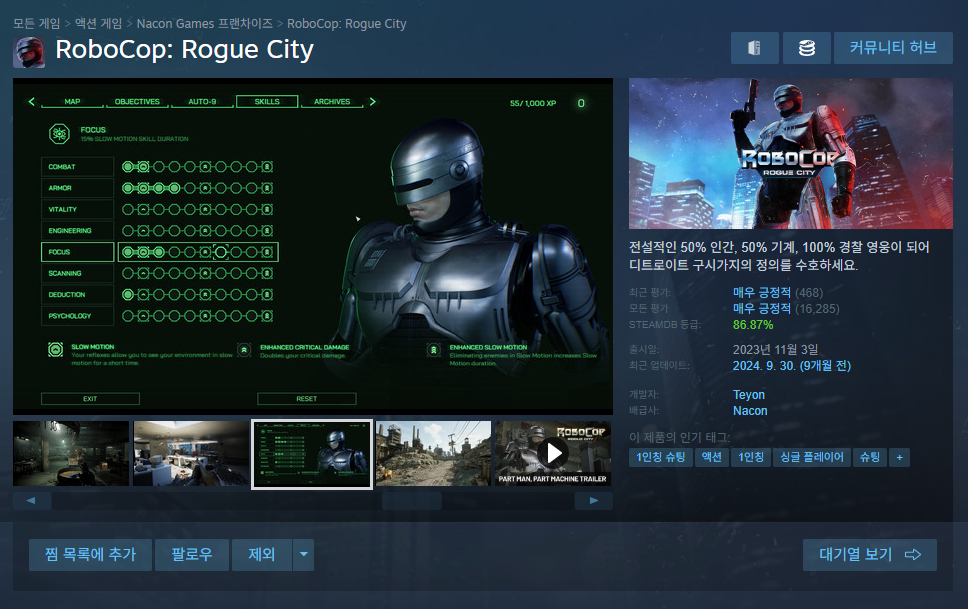
Task: Click the plus button to add tag
Action: click(x=899, y=457)
